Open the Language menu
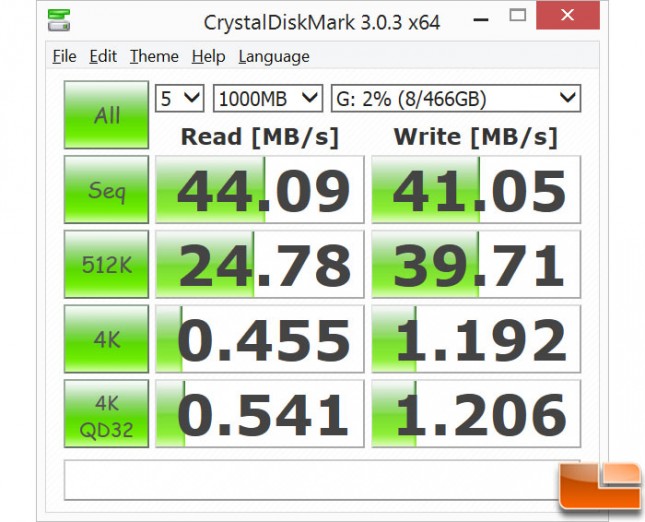This screenshot has width=645, height=522. [x=274, y=56]
